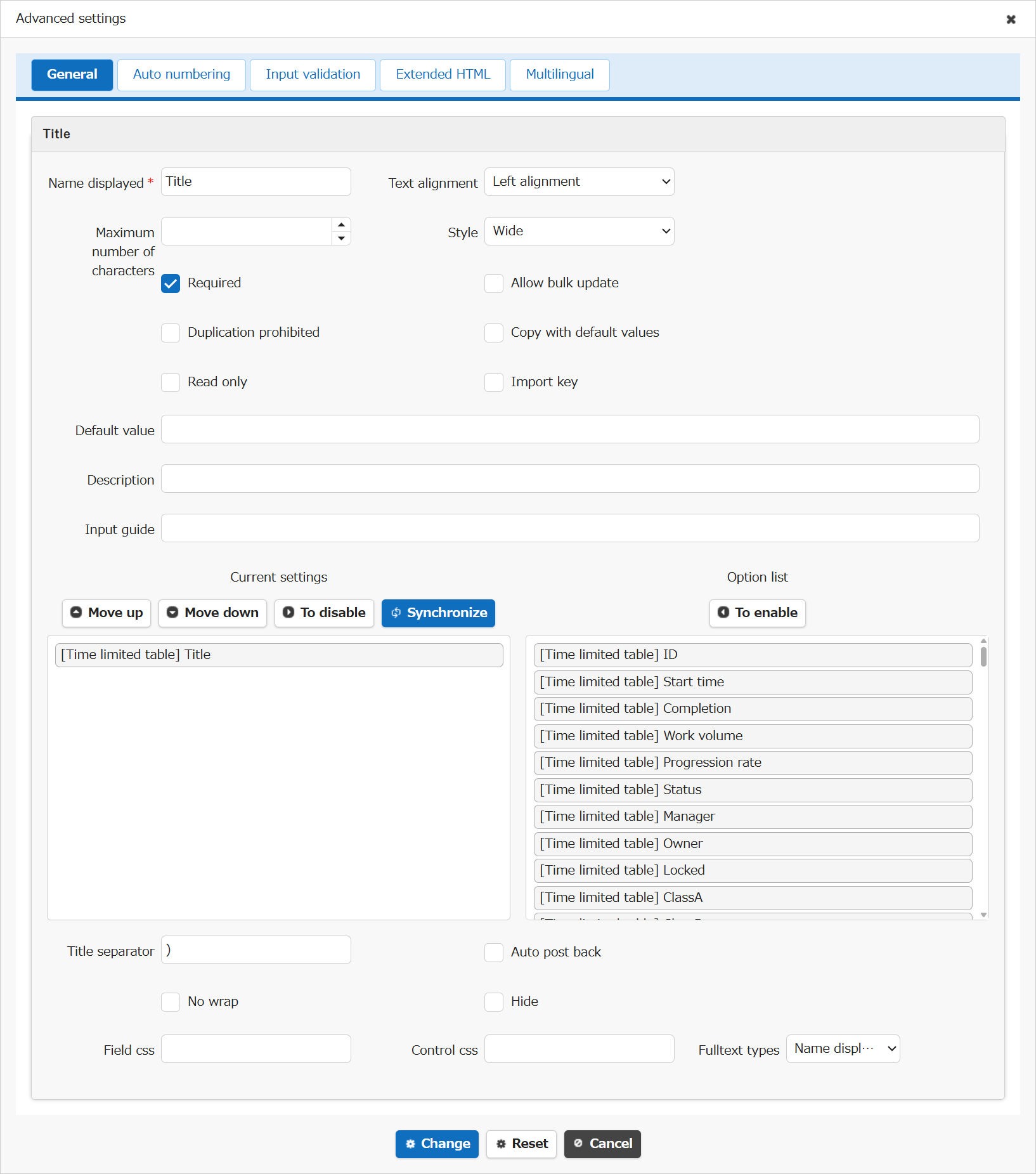Close the Advanced settings dialog
Screen dimensions: 1036x1174
point(1011,19)
